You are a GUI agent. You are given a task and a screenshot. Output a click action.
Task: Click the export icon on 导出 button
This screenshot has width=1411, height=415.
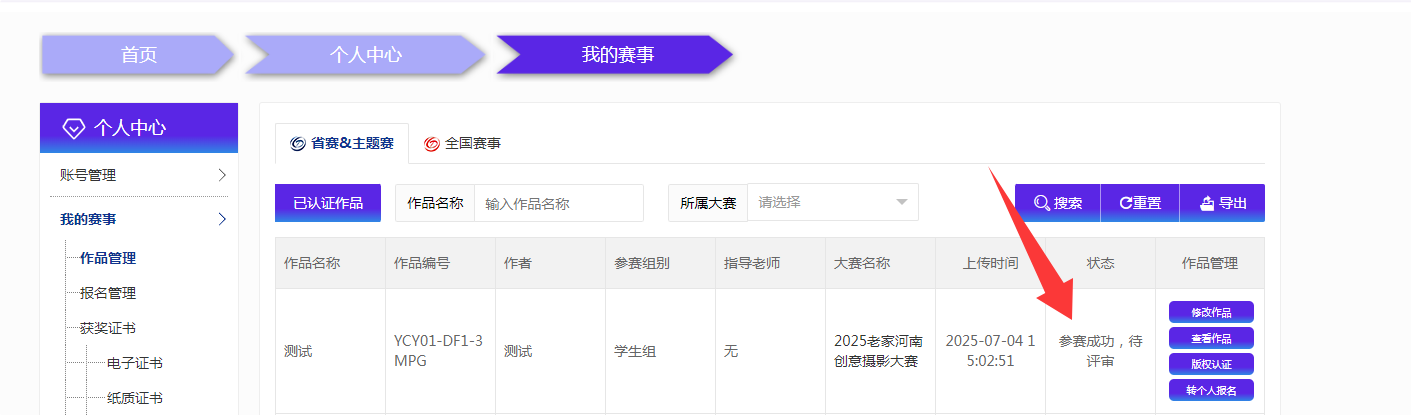tap(1207, 203)
